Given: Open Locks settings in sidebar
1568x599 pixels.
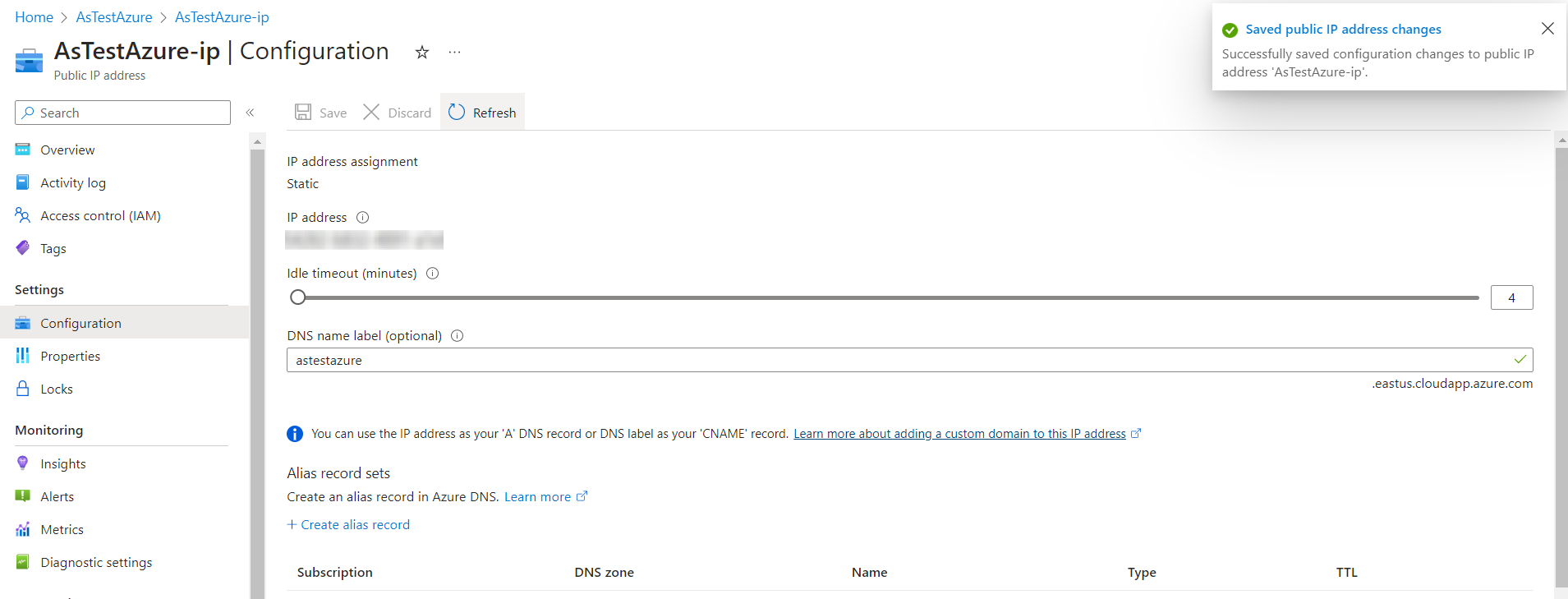Looking at the screenshot, I should (x=57, y=389).
